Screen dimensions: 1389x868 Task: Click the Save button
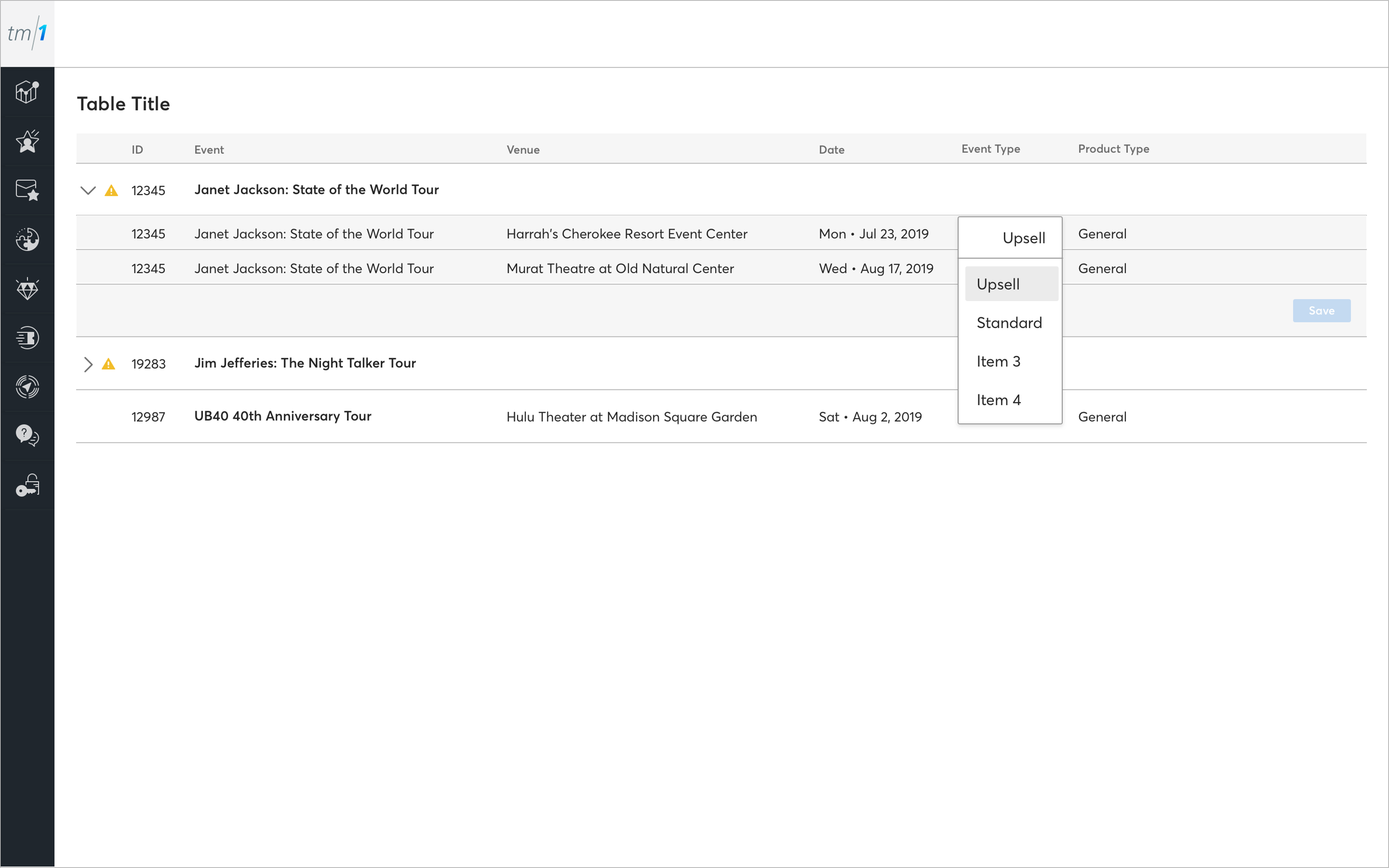[1321, 311]
